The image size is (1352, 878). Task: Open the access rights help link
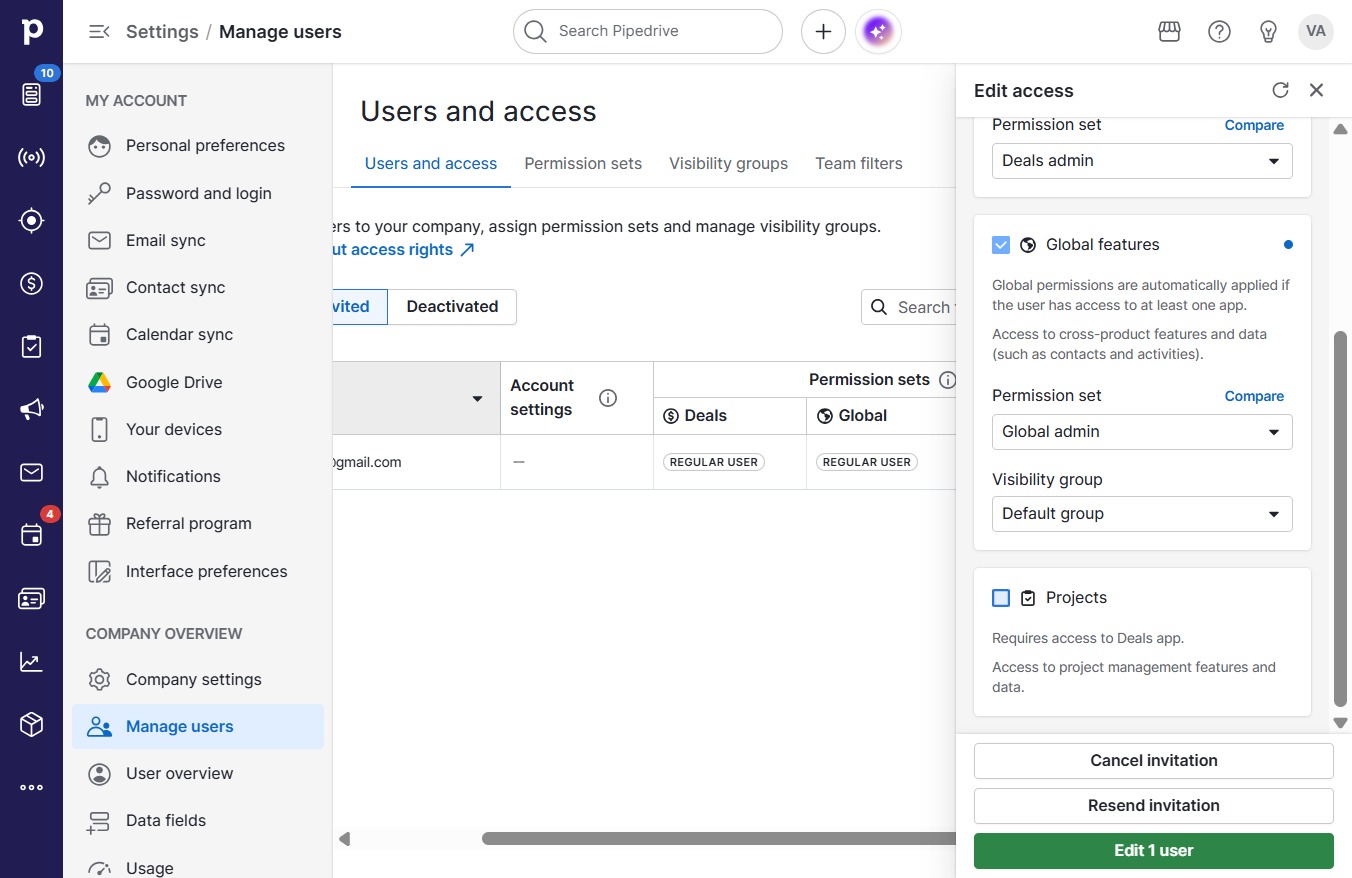(x=404, y=250)
